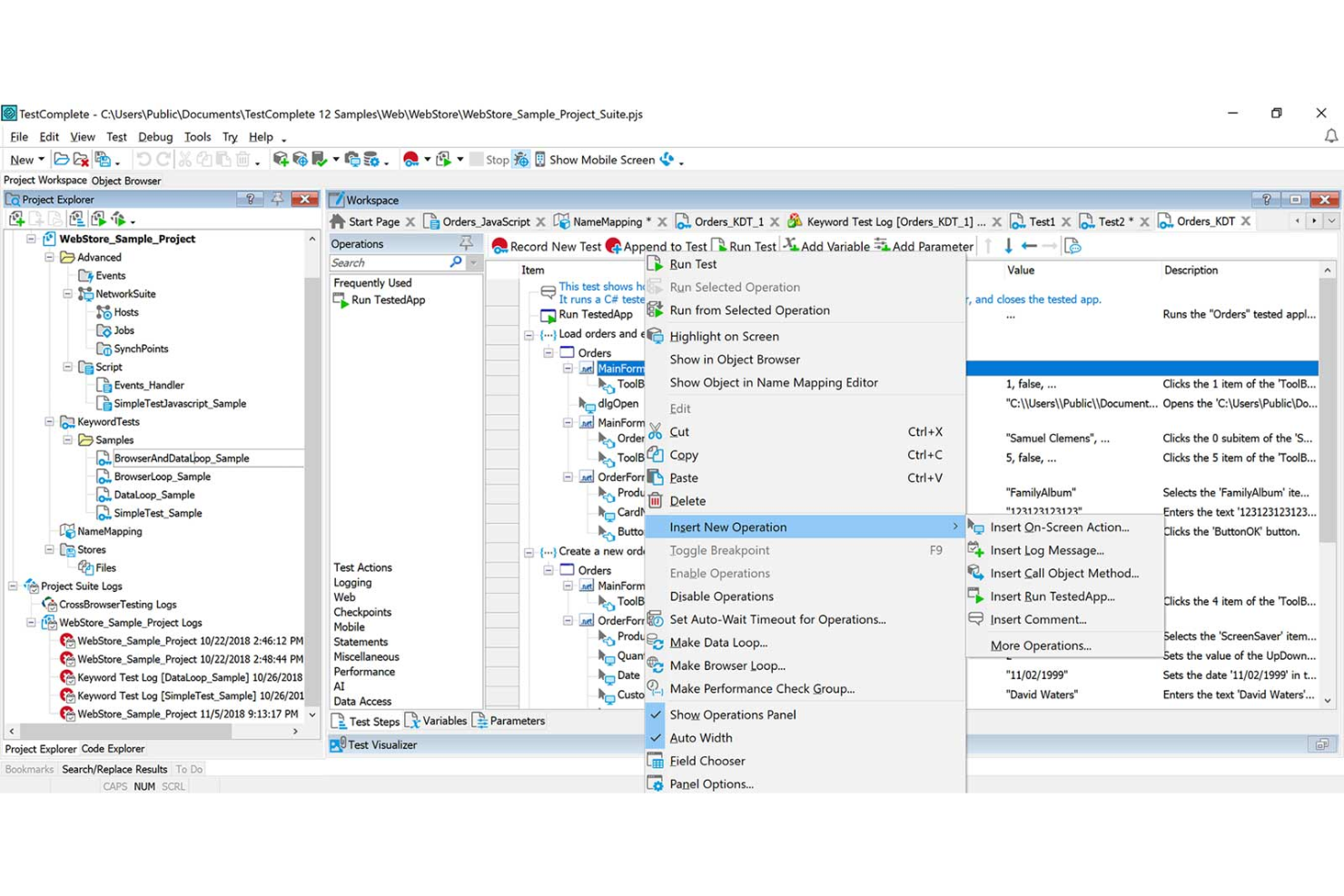Open the Object Browser tab
This screenshot has width=1344, height=896.
126,181
